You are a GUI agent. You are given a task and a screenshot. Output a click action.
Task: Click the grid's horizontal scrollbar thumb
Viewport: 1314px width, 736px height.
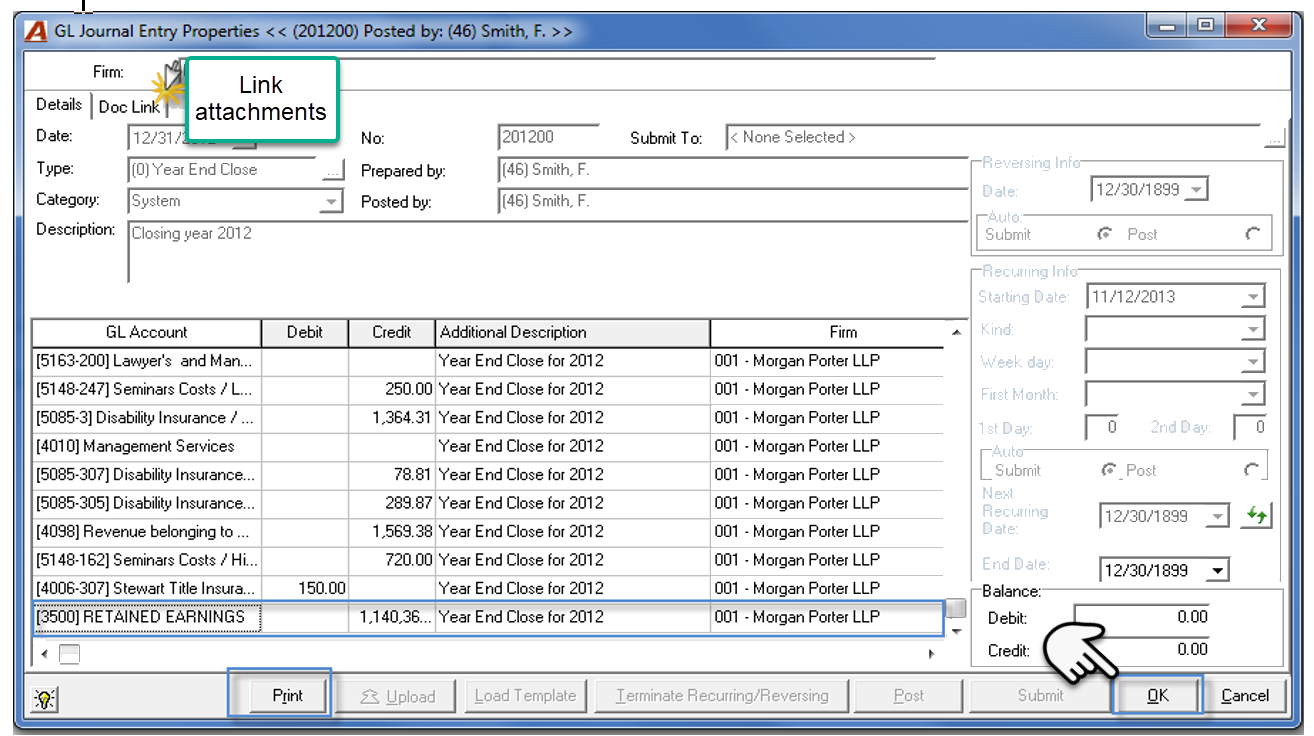69,654
